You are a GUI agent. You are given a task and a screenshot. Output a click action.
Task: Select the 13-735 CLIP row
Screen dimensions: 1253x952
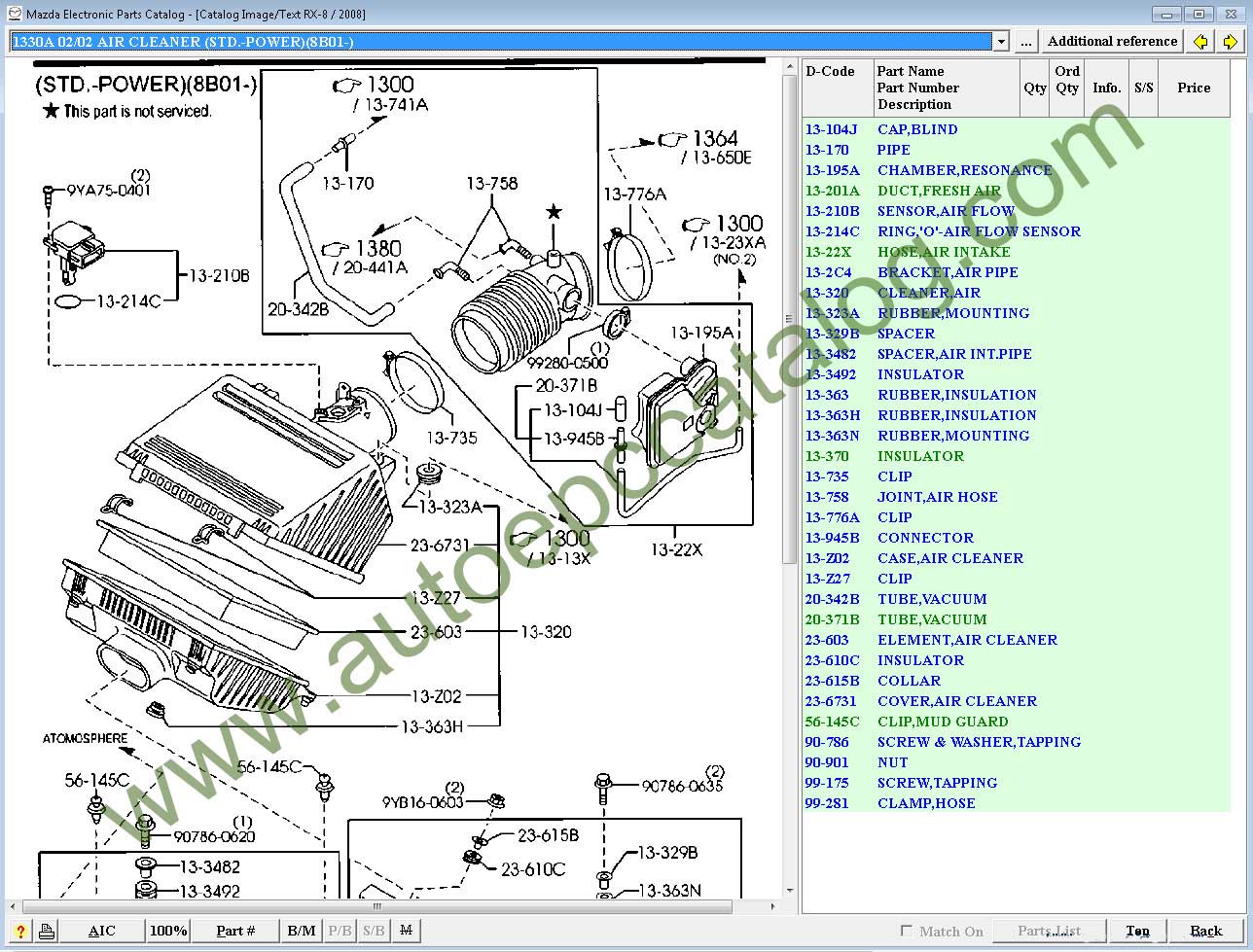click(x=1017, y=476)
